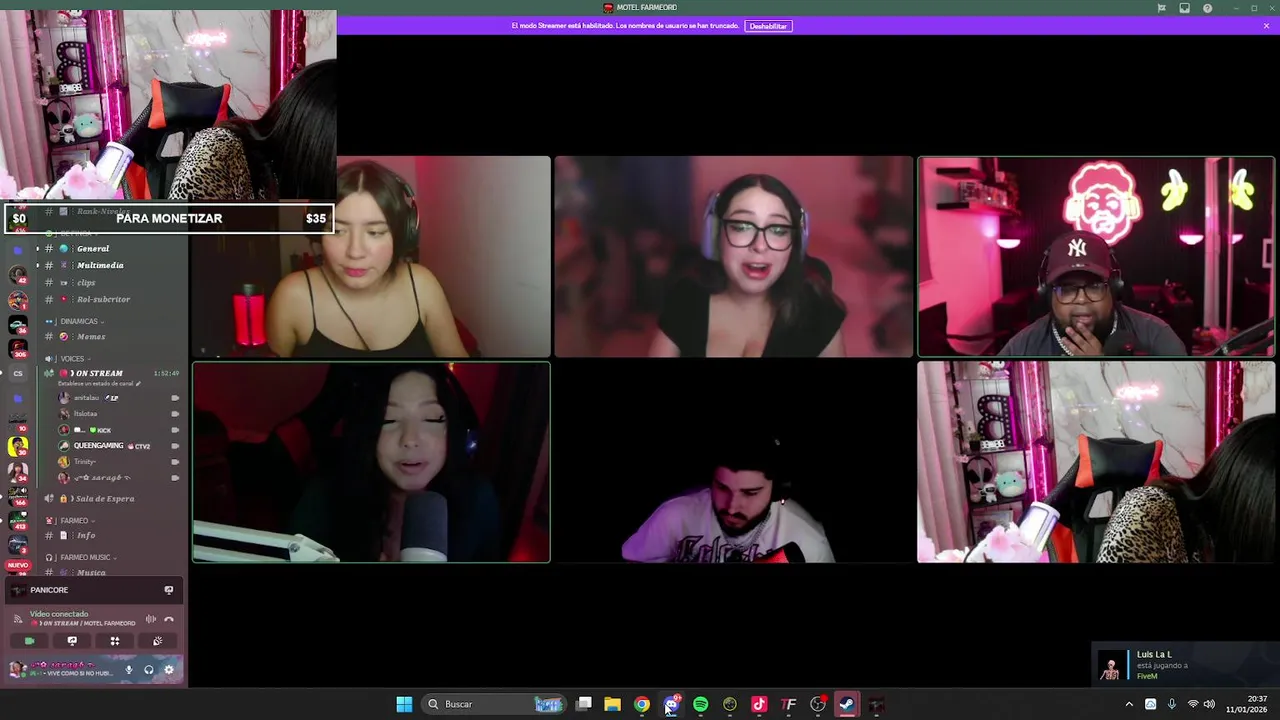The width and height of the screenshot is (1280, 720).
Task: Open the clock and date flyout
Action: coord(1247,704)
